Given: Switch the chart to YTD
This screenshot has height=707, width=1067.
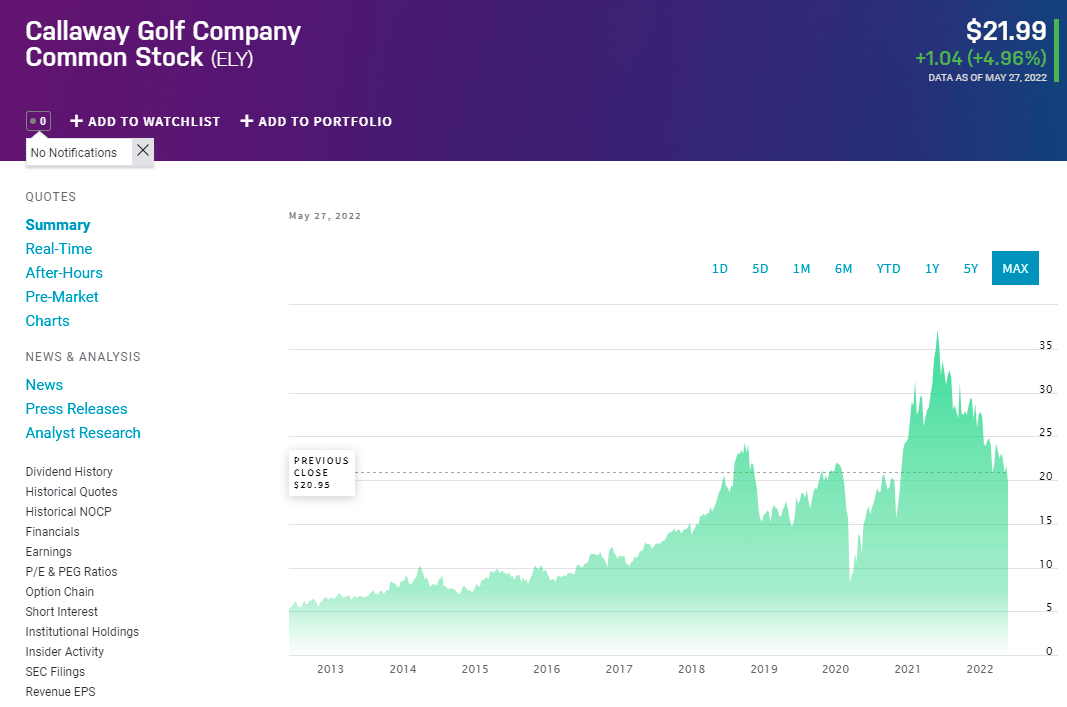Looking at the screenshot, I should point(888,269).
